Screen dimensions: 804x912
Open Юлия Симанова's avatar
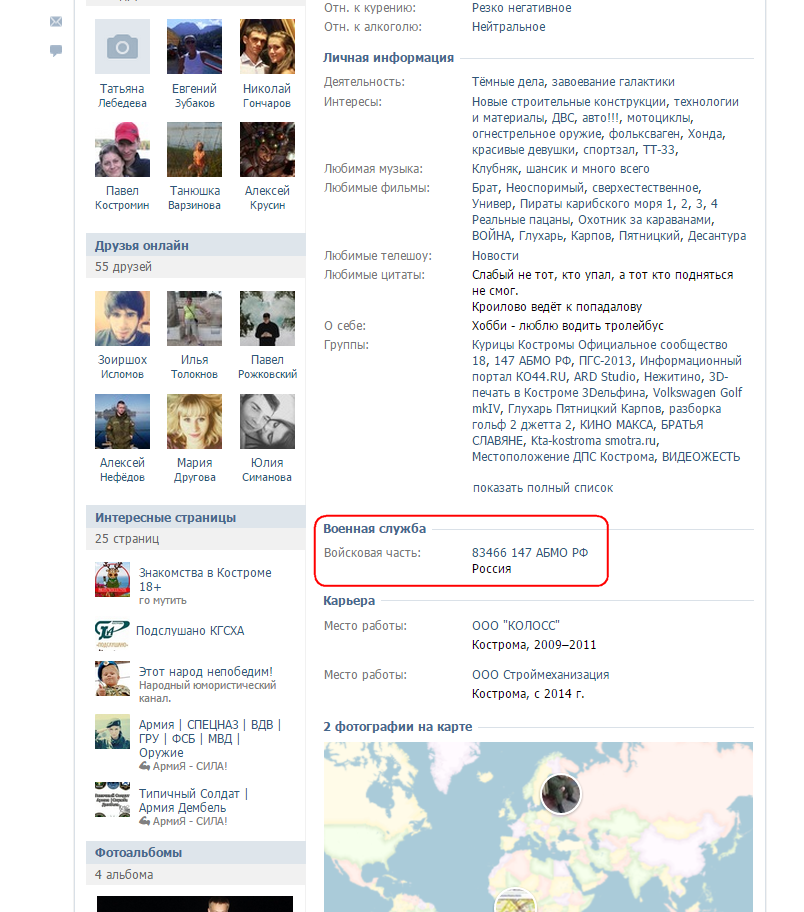[267, 422]
